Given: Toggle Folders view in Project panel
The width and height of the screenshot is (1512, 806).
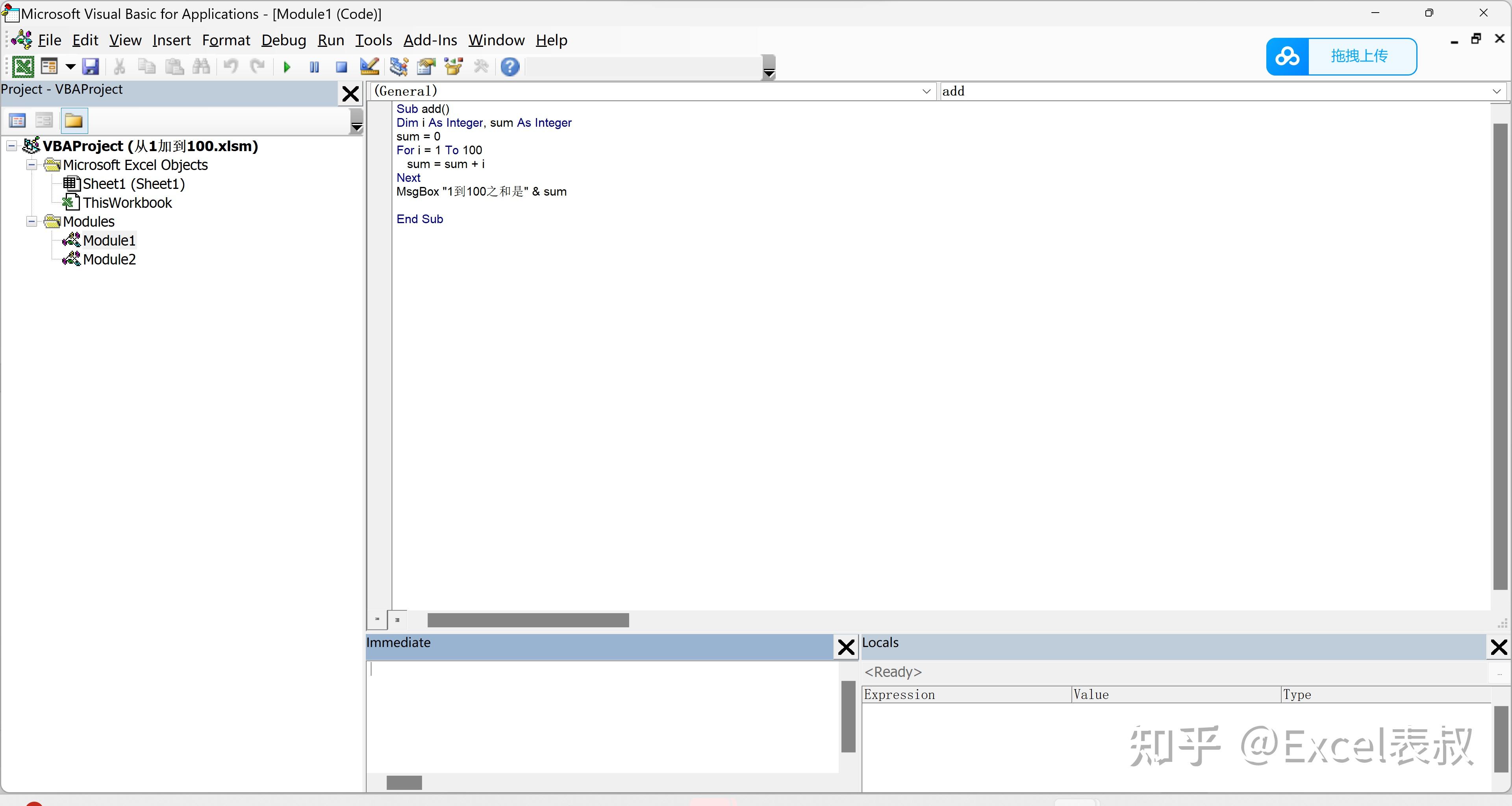Looking at the screenshot, I should (74, 121).
